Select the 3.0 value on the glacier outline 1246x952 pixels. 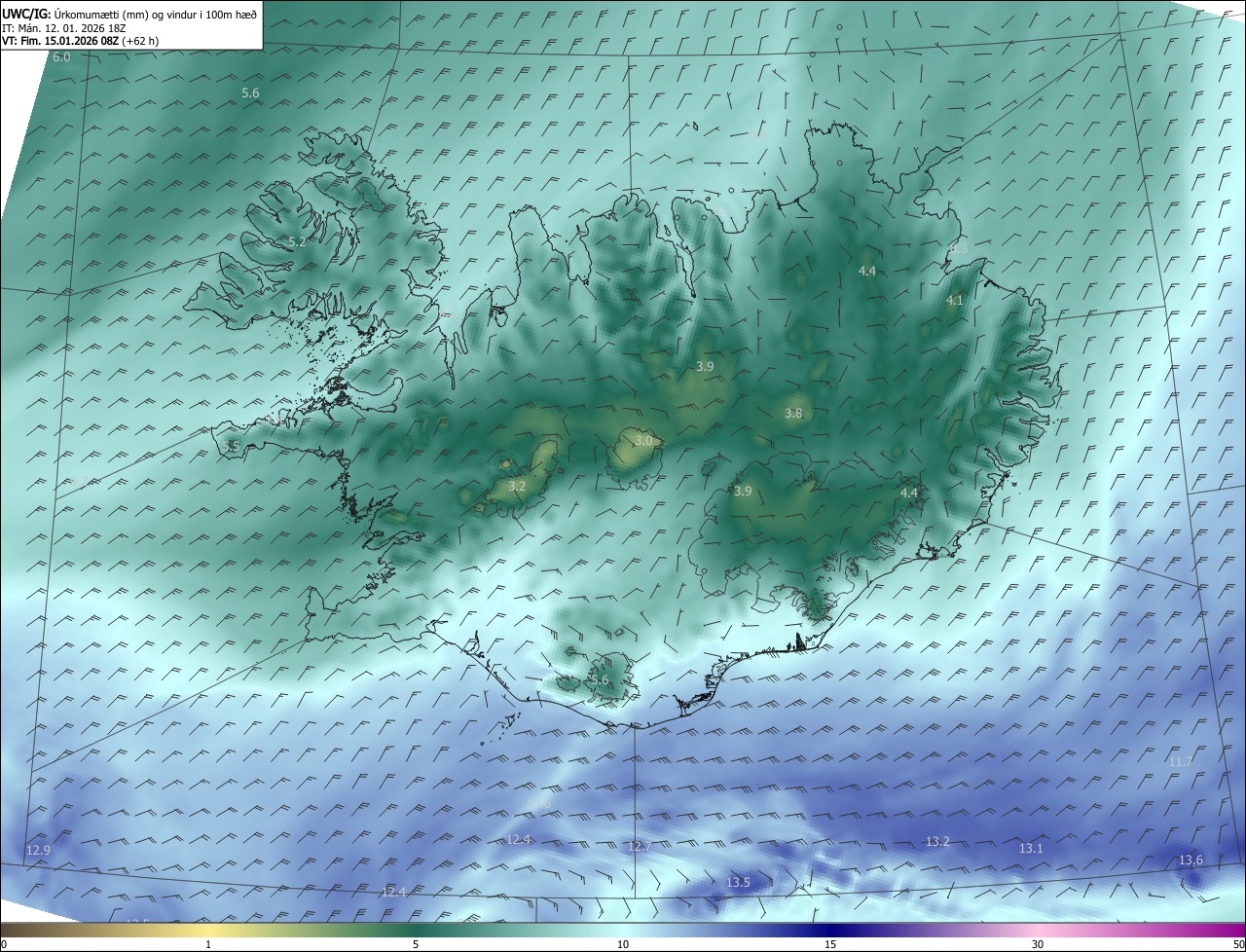tap(643, 441)
